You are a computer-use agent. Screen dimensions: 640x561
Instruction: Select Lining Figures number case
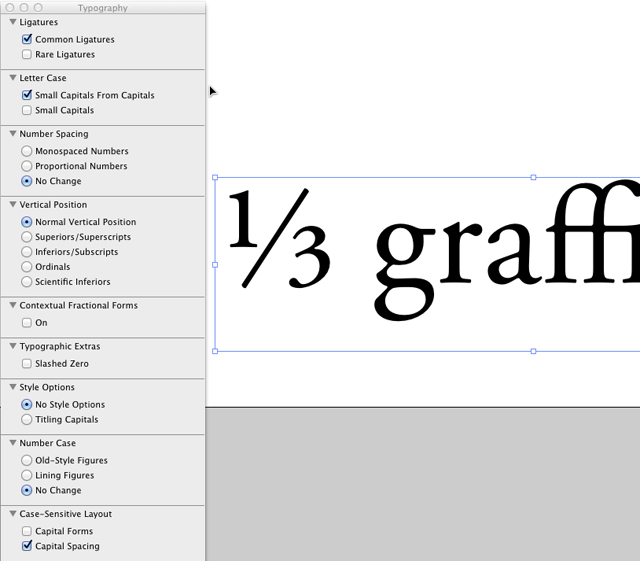(27, 475)
